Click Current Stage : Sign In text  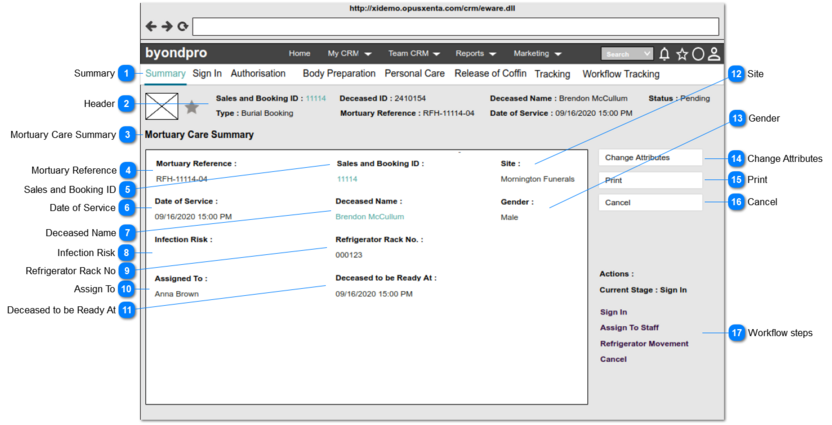pos(643,290)
